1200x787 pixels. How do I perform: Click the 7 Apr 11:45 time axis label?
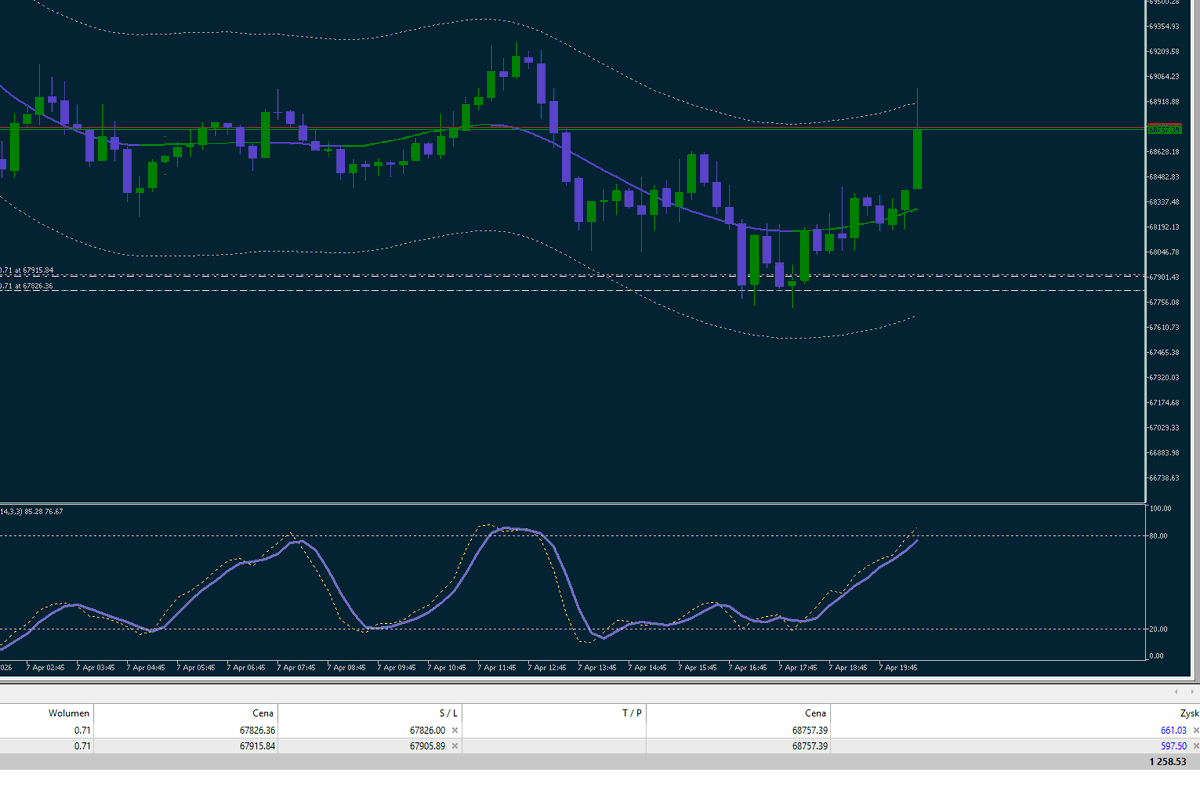(x=499, y=666)
